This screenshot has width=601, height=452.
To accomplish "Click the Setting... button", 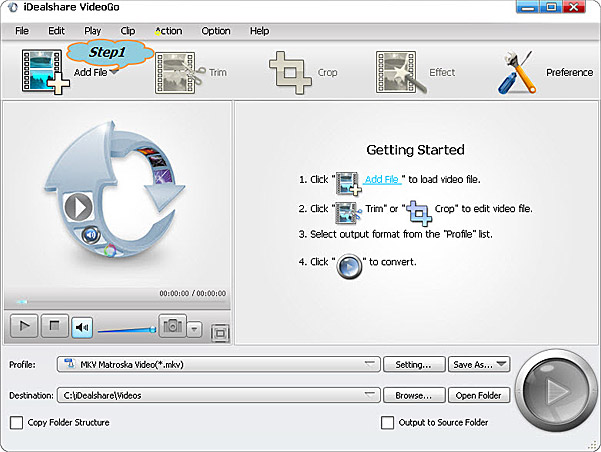I will (414, 364).
